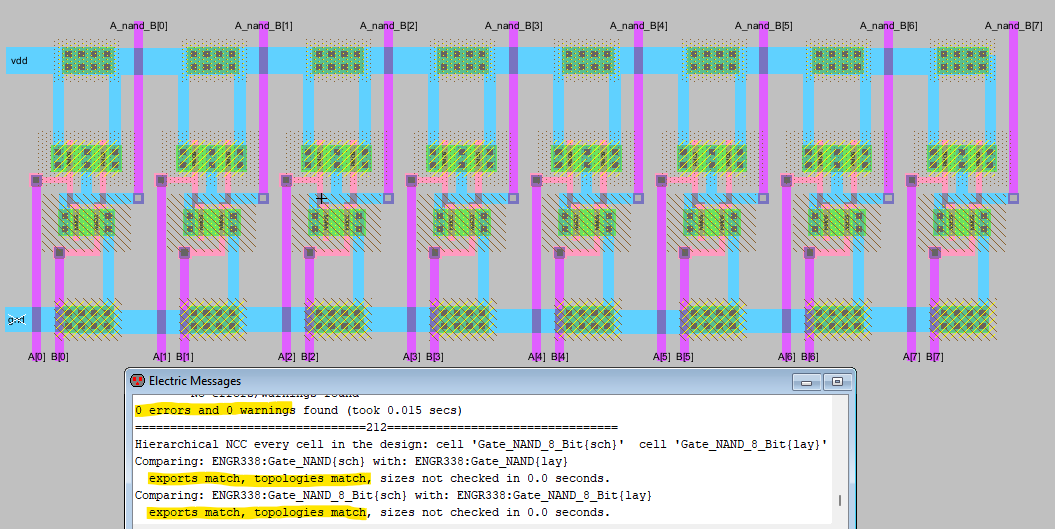Screen dimensions: 1055x529
Task: Select the A[0] input export label
Action: pos(36,357)
